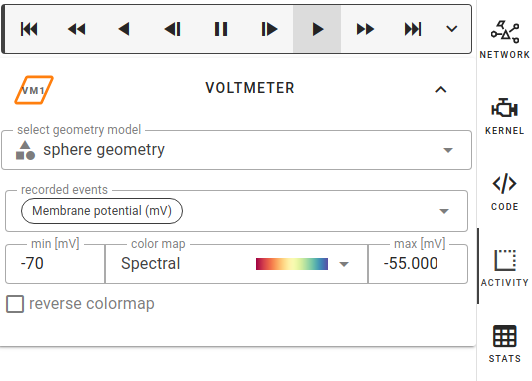Enable the reverse colormap checkbox
Screen dimensions: 532x381
click(x=15, y=304)
